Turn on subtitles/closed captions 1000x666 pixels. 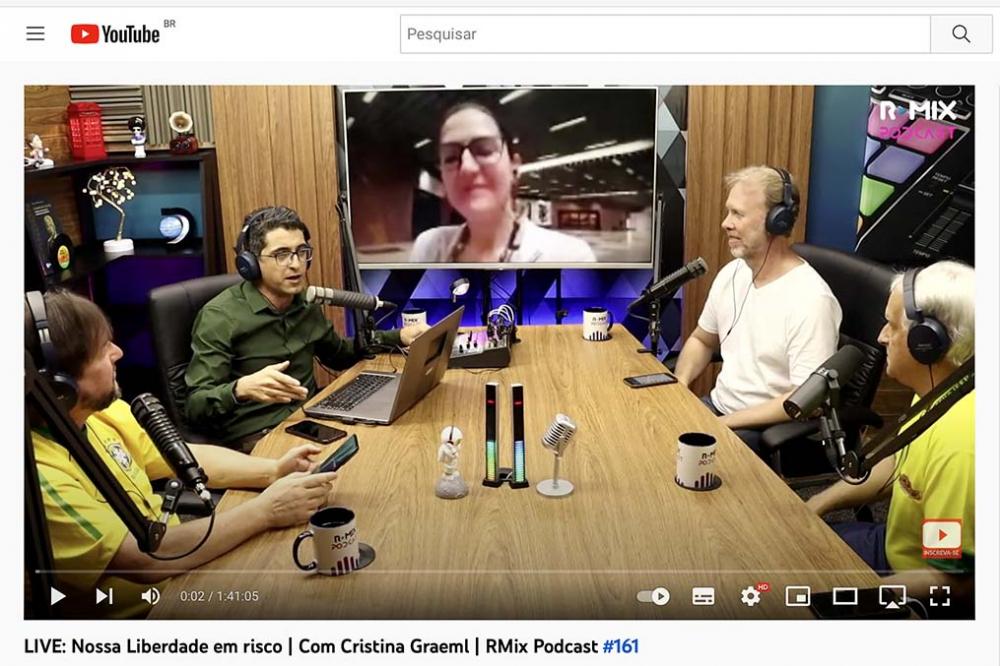(703, 596)
